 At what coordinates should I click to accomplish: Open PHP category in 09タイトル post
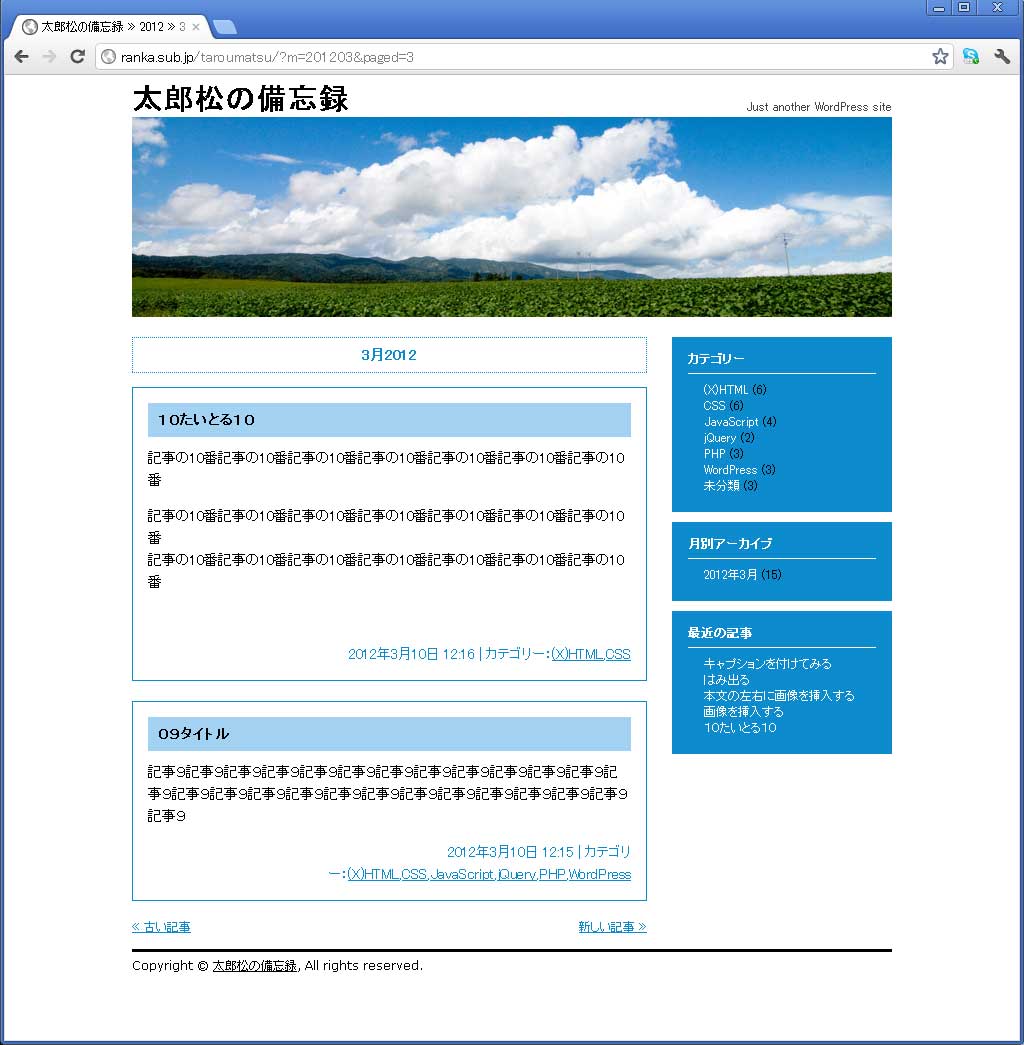[552, 874]
